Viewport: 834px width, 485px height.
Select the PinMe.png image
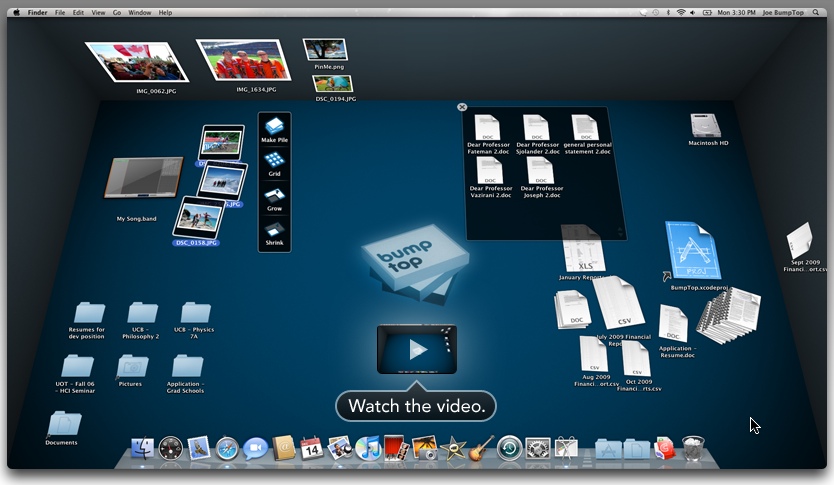(x=326, y=49)
